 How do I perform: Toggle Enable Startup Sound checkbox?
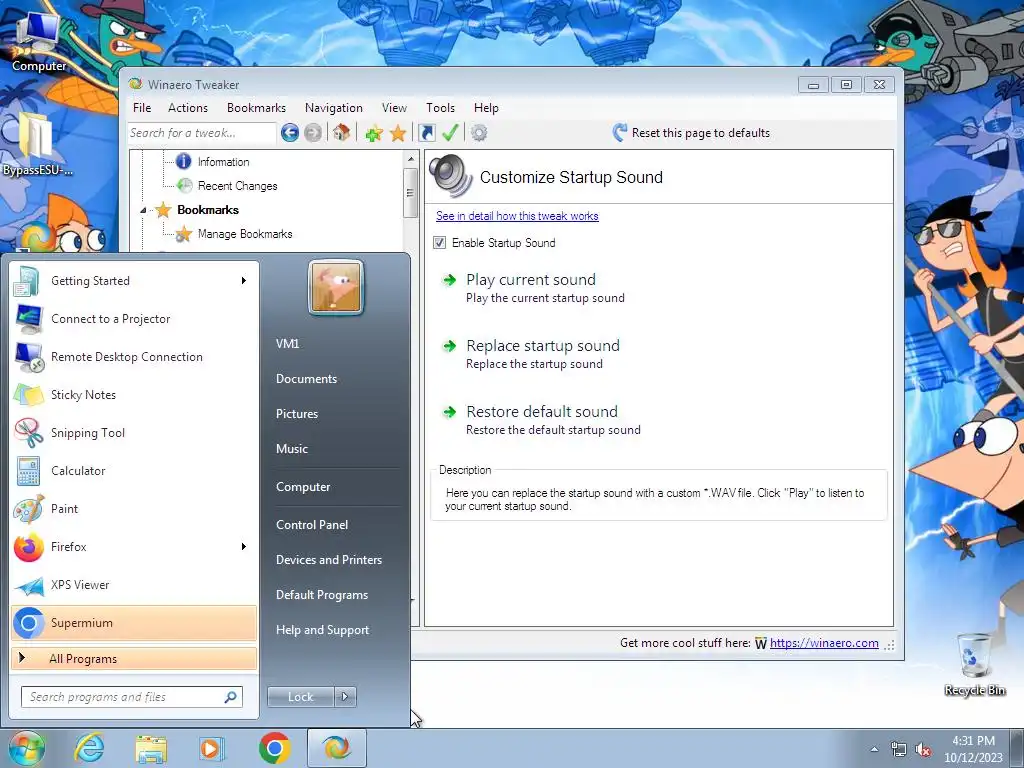click(440, 243)
